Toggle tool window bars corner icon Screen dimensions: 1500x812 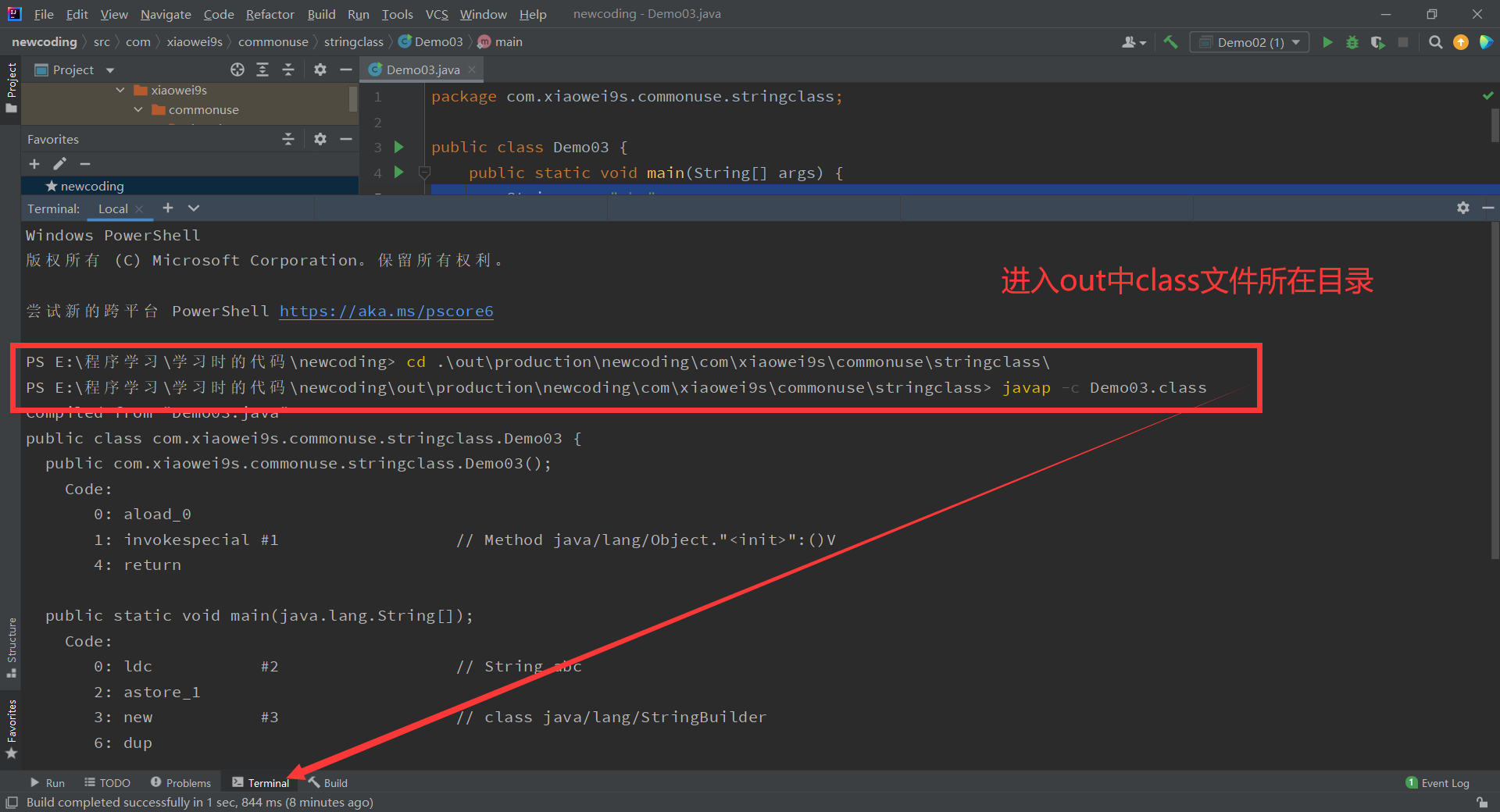[x=11, y=803]
